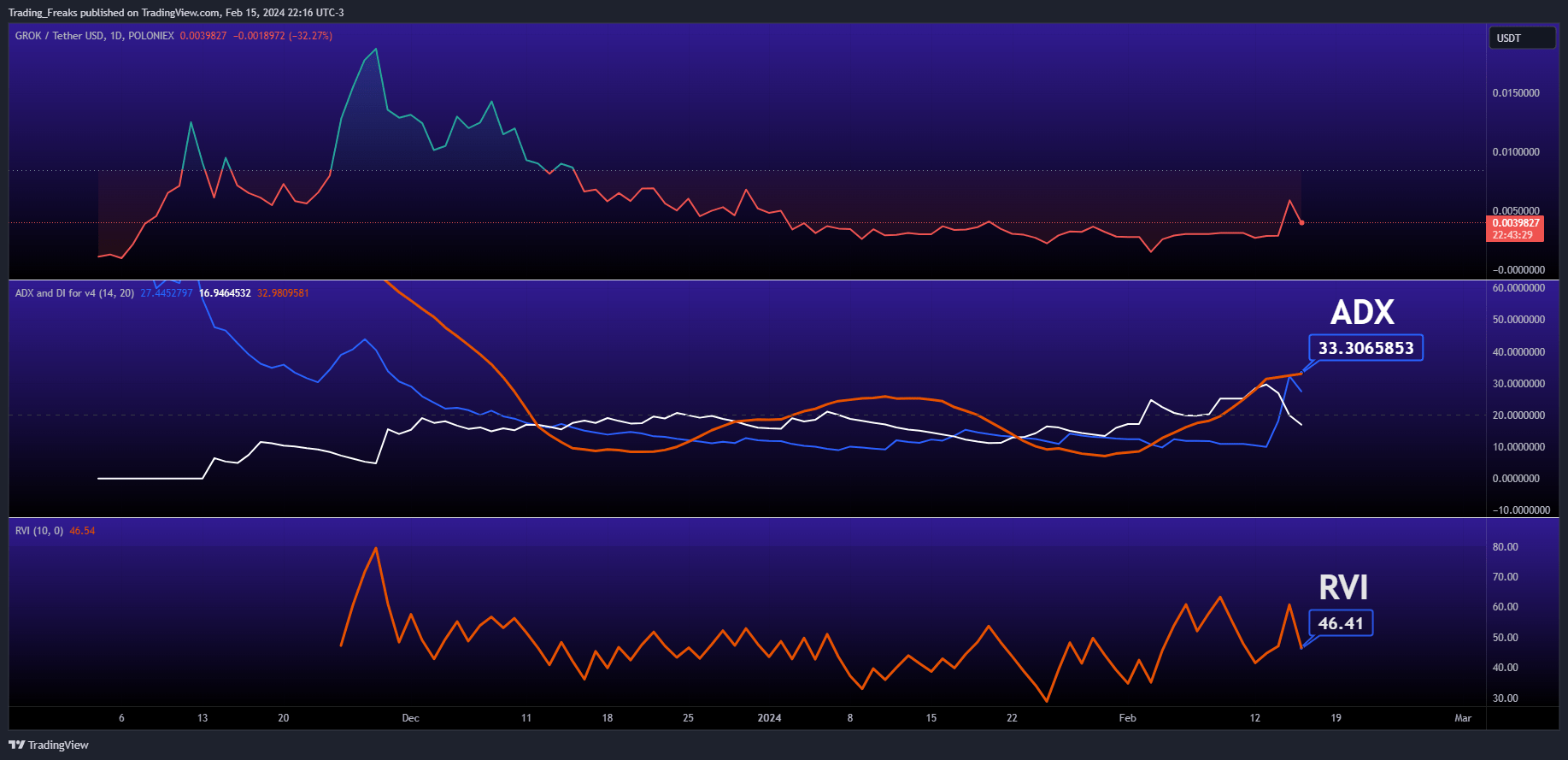The width and height of the screenshot is (1568, 760).
Task: Click the large ADX text annotation
Action: pos(1362,313)
